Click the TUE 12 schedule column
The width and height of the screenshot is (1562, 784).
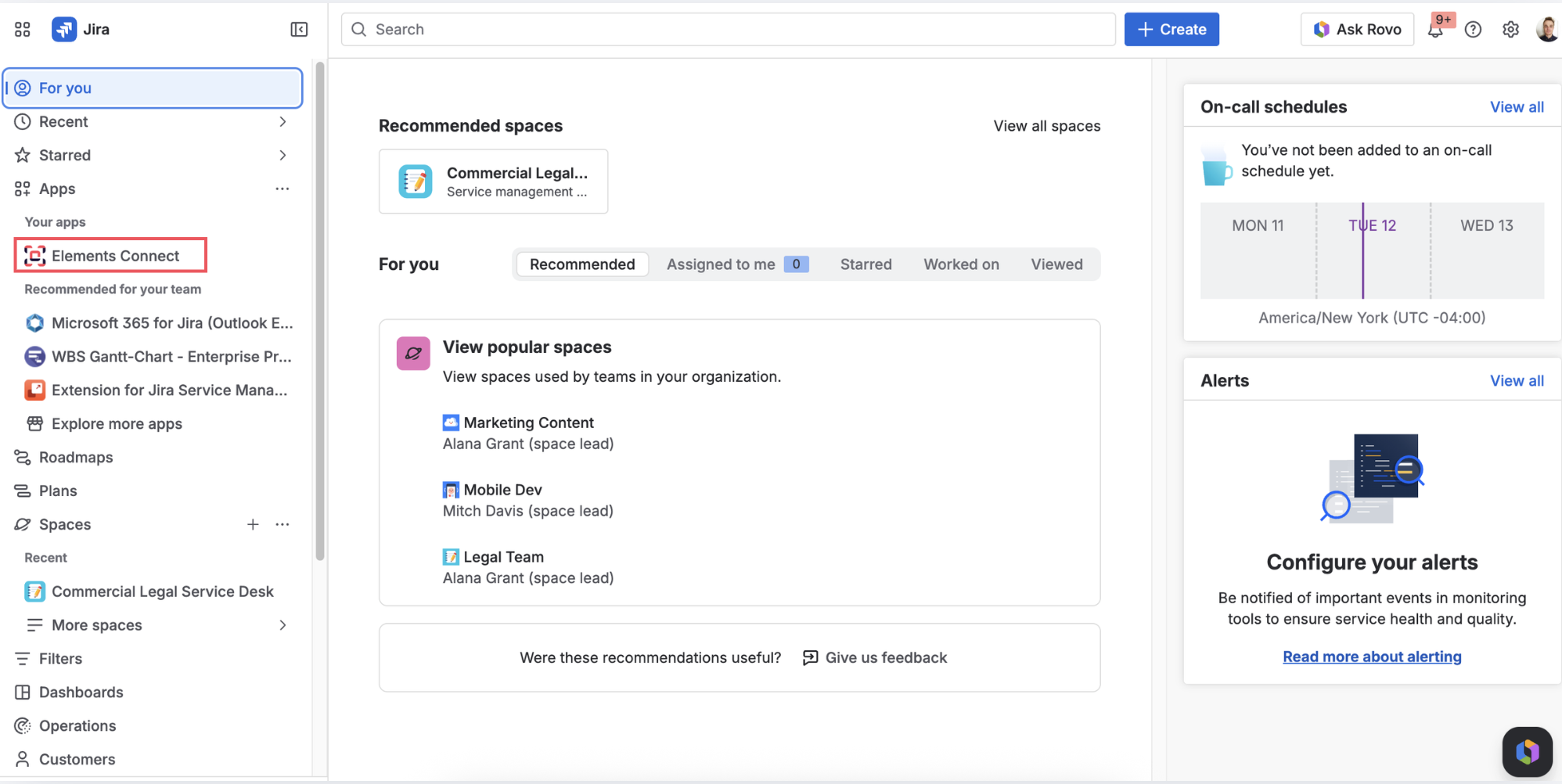pos(1372,251)
